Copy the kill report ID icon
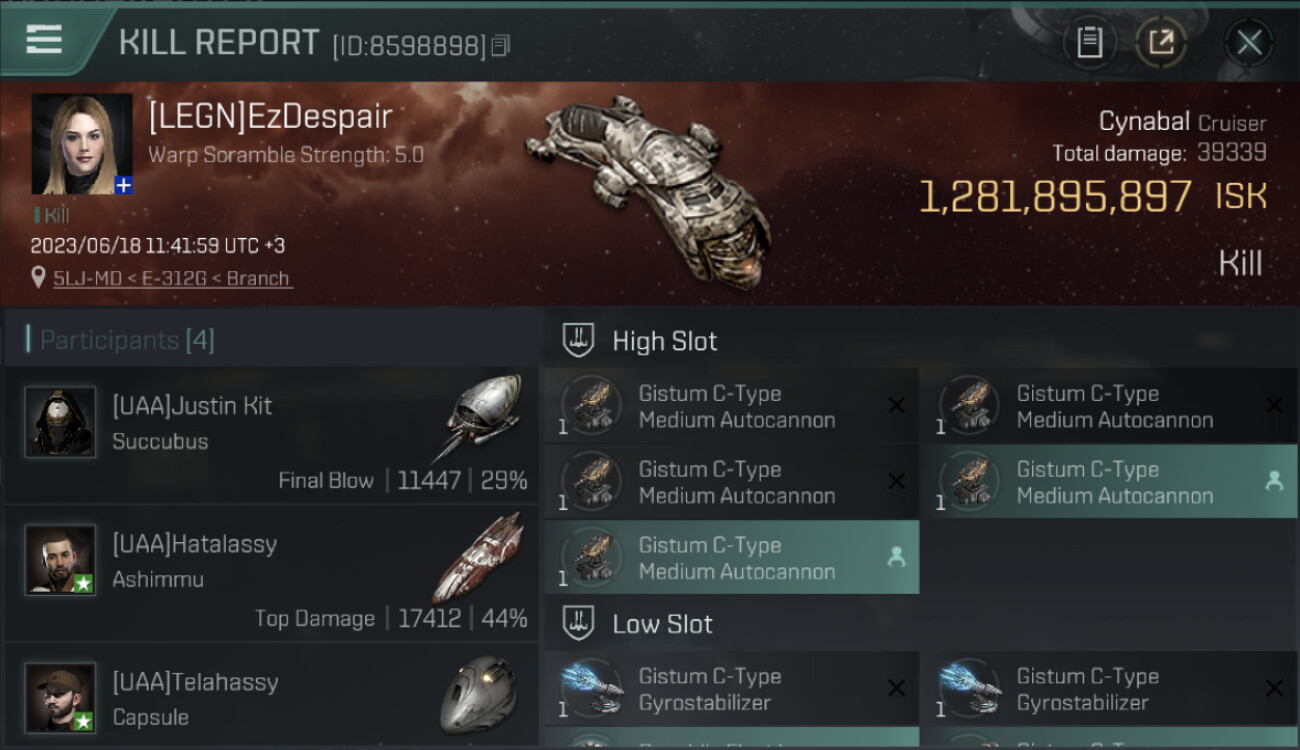 click(501, 46)
